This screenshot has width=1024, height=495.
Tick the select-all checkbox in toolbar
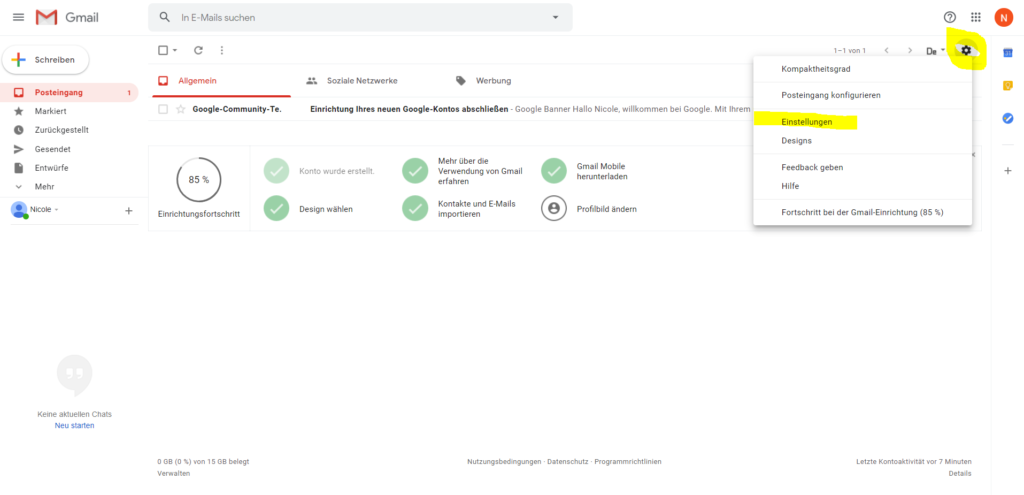(x=163, y=50)
